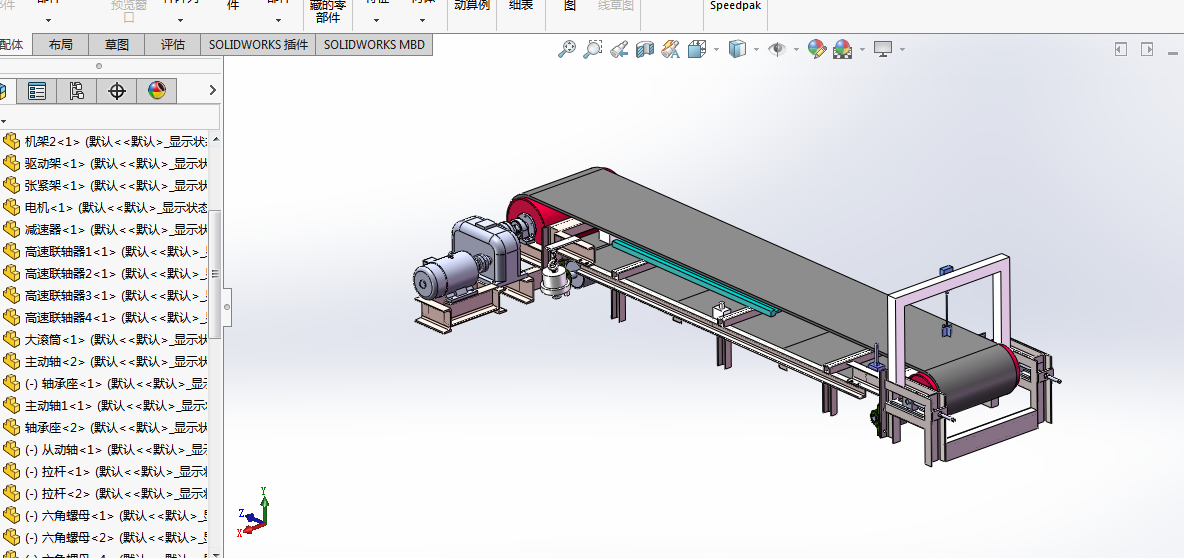This screenshot has height=558, width=1184.
Task: Open the 布局 tab
Action: tap(60, 45)
